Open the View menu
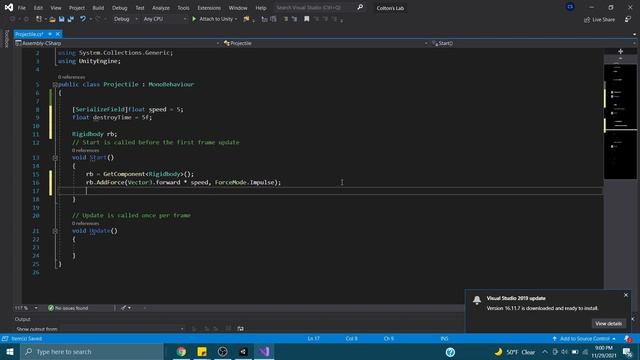 (x=56, y=8)
